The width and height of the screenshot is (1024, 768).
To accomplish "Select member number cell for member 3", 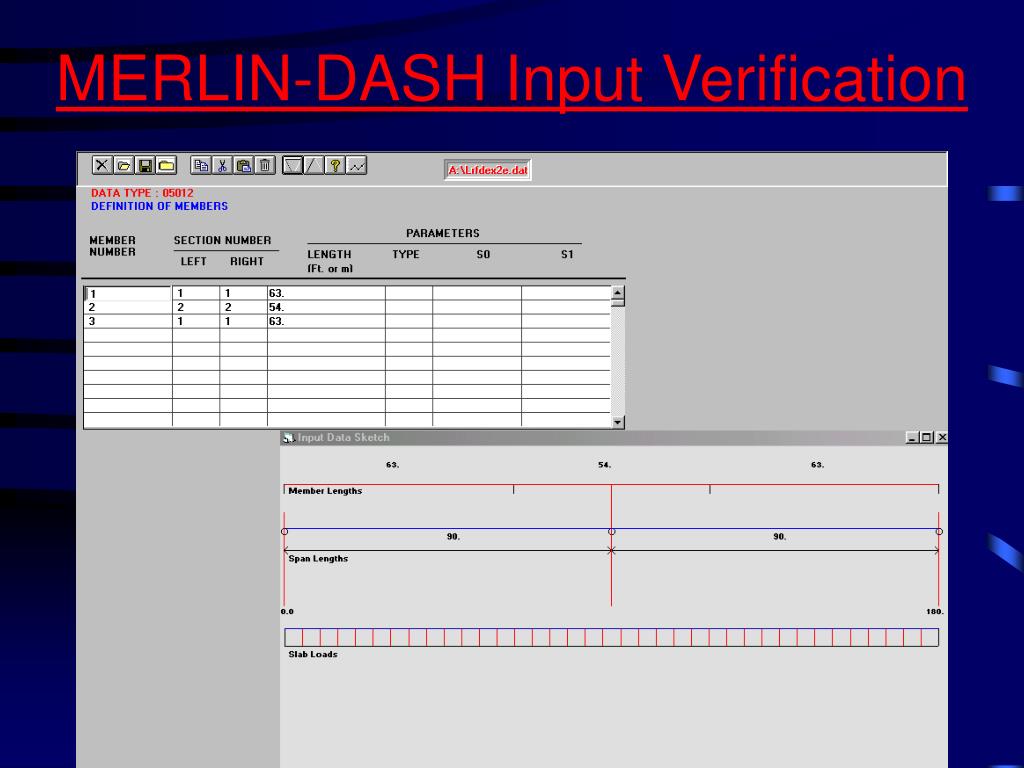I will [128, 321].
